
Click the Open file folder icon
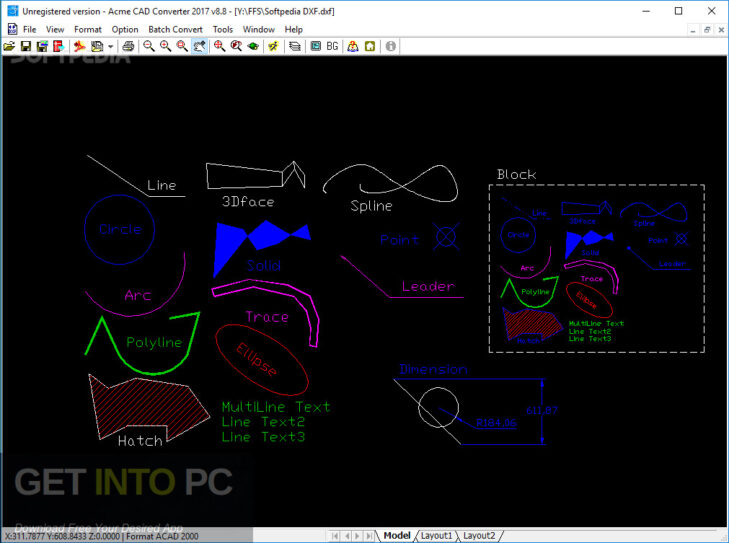pos(9,46)
